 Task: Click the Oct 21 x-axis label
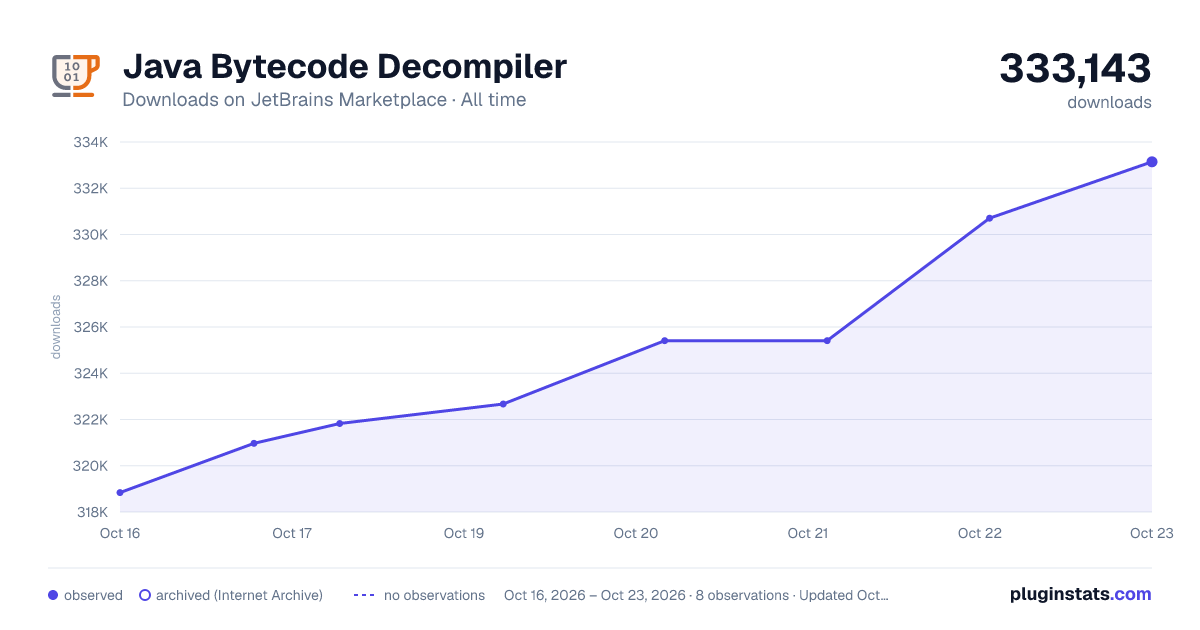pyautogui.click(x=808, y=533)
